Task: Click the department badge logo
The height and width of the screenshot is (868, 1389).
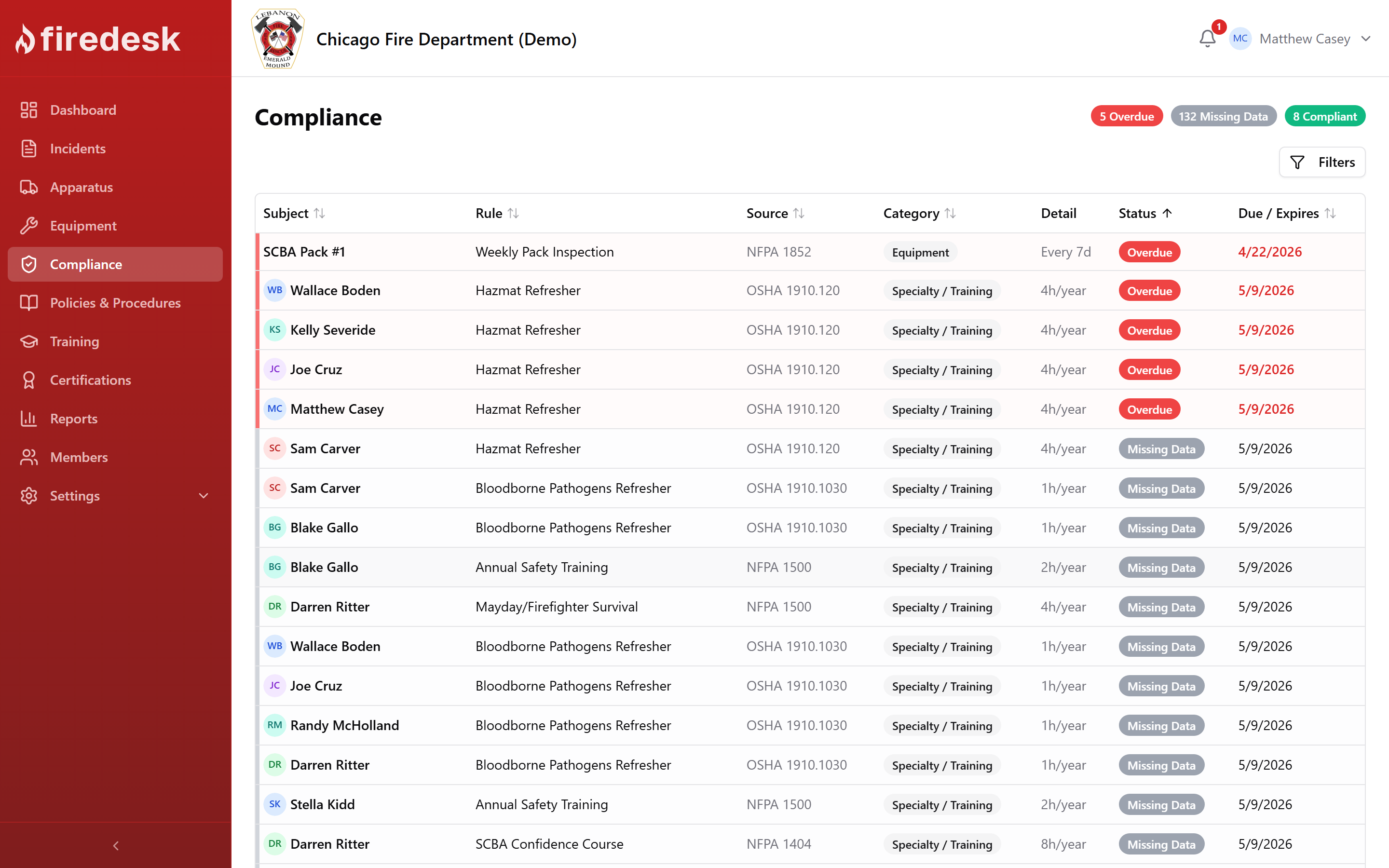Action: 278,39
